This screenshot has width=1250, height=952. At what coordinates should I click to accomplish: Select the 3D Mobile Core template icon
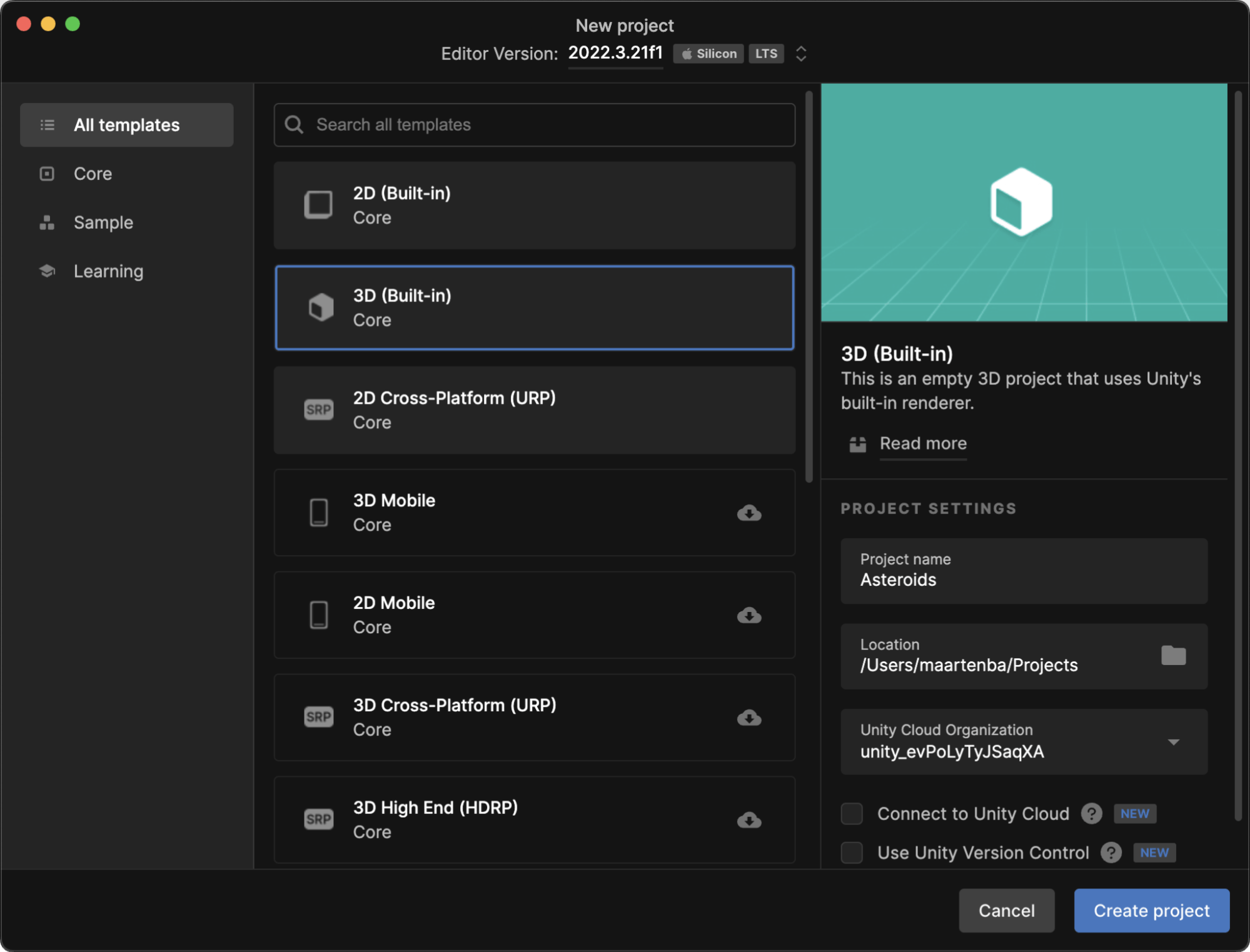317,512
